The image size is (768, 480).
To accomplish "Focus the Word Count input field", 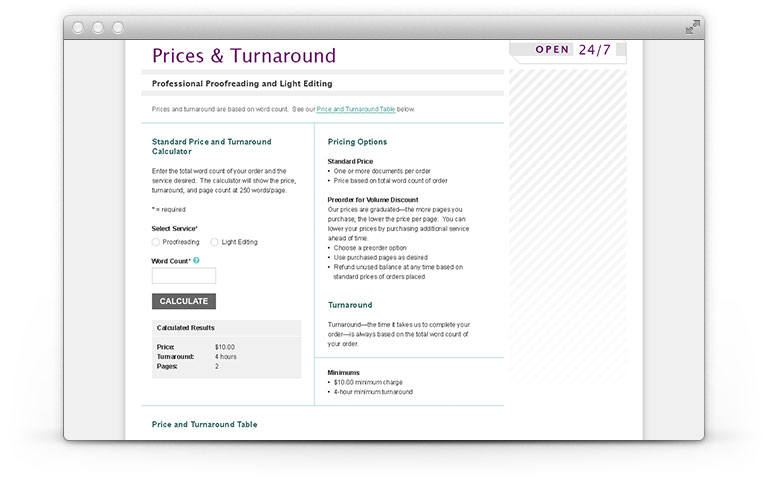I will (x=184, y=276).
